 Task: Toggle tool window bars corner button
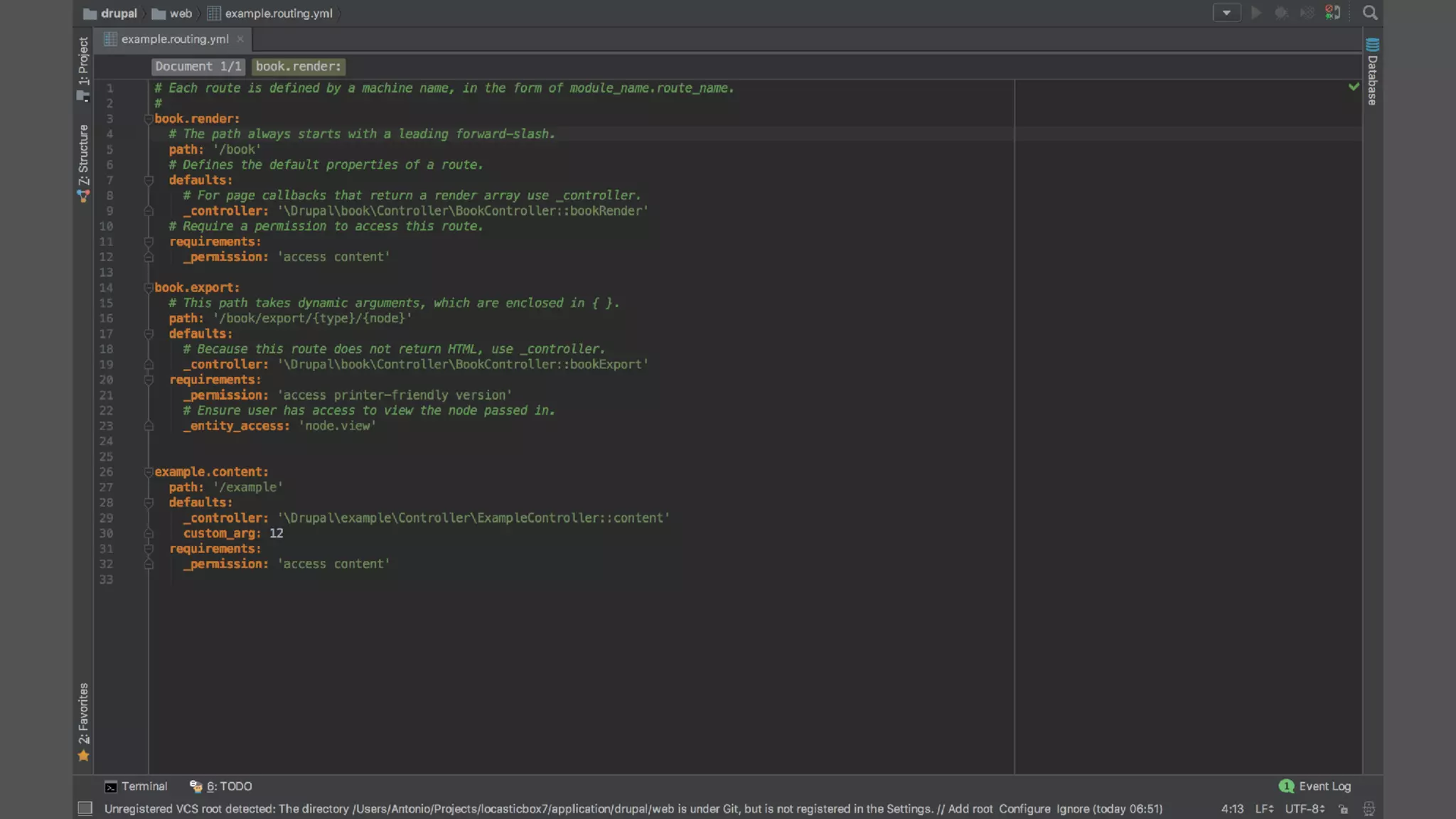(x=85, y=809)
